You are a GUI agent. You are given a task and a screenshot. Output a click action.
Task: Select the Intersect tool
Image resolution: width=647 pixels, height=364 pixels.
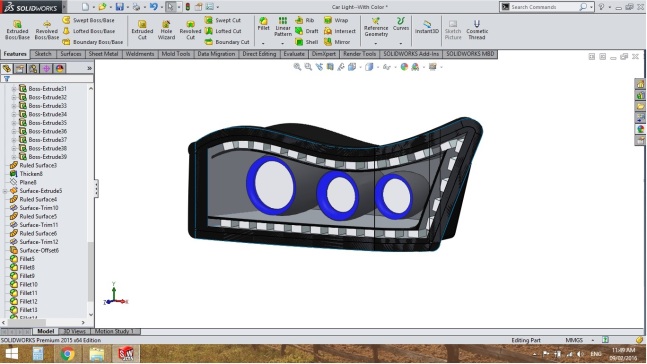[x=340, y=31]
